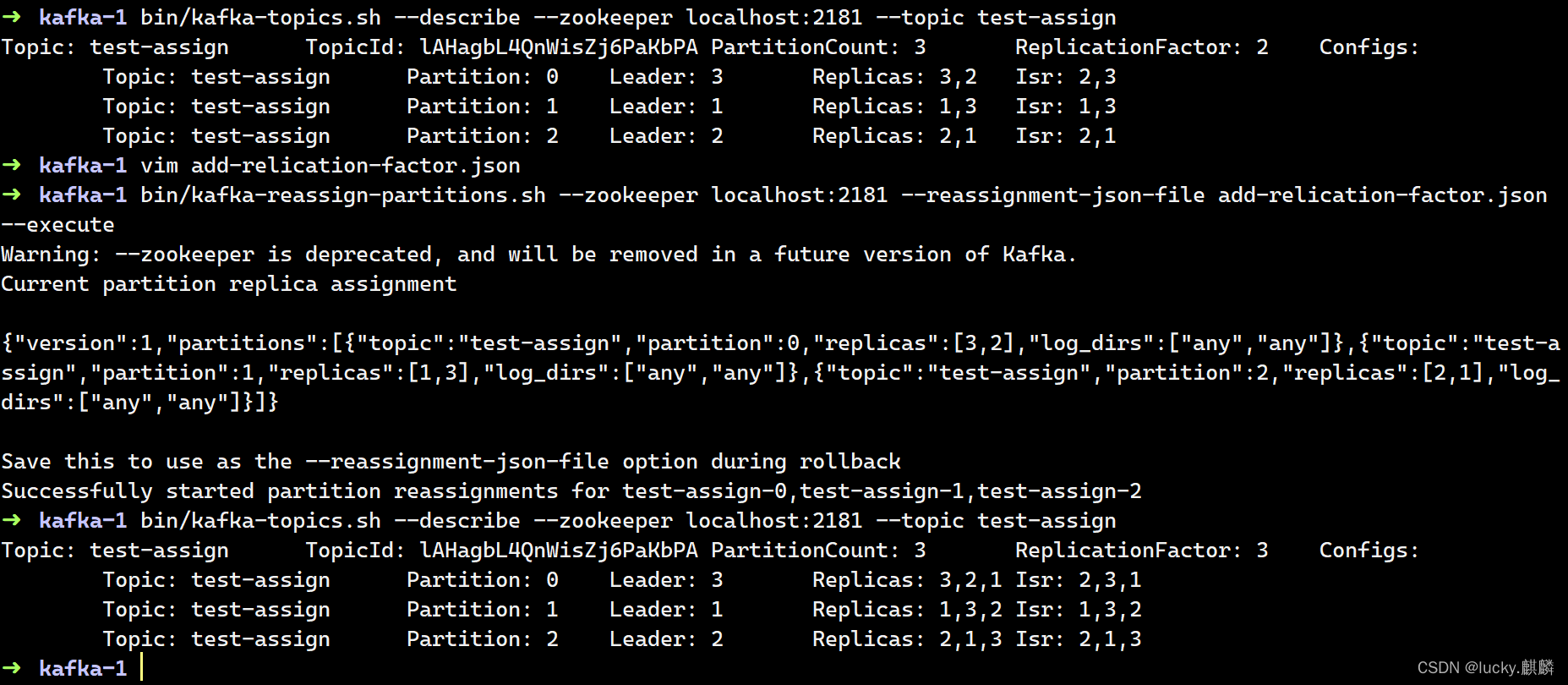This screenshot has height=685, width=1568.
Task: Click 'ReplicationFactor: 2' in first describe output
Action: (1142, 47)
